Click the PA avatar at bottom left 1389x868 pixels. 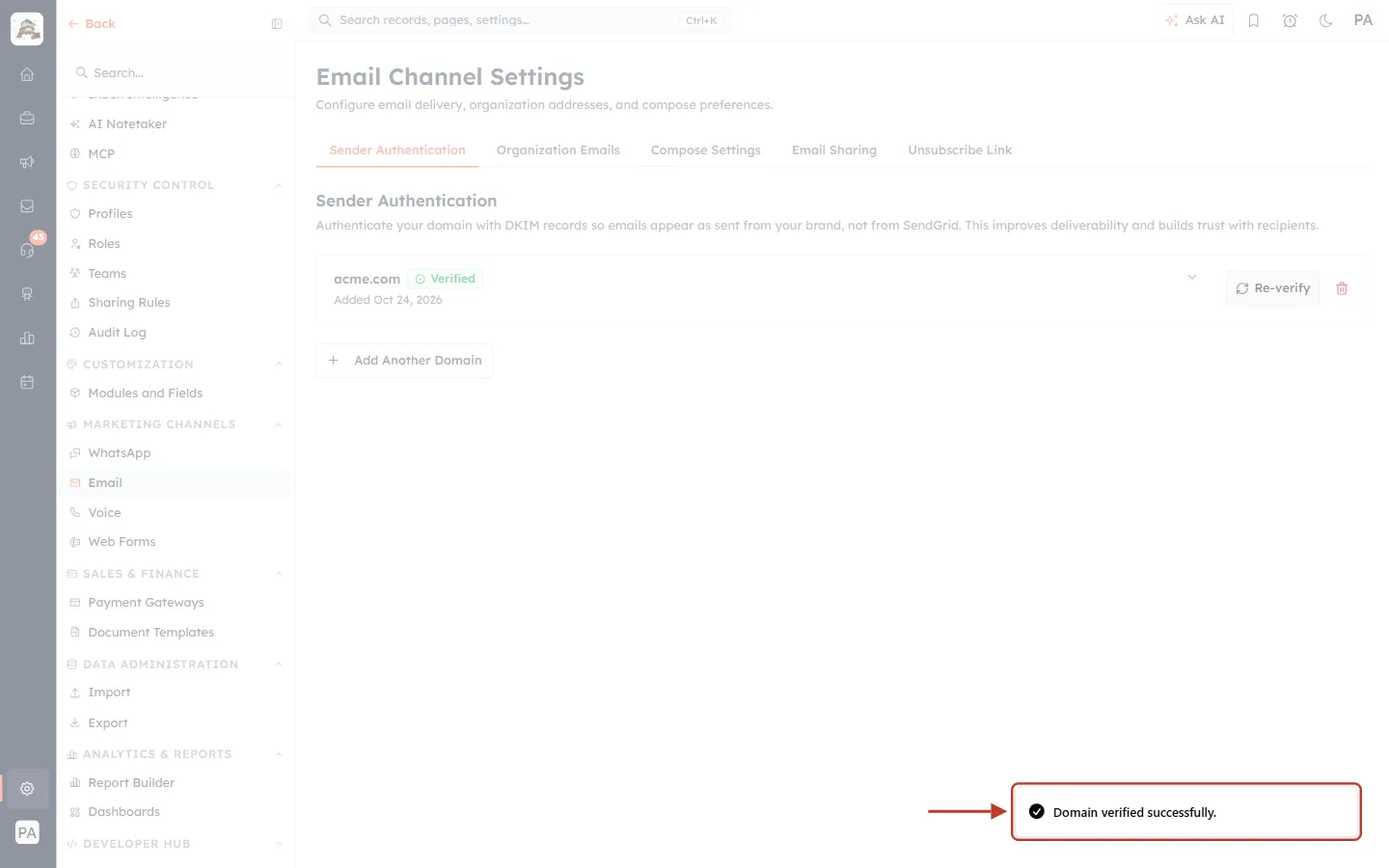tap(27, 832)
